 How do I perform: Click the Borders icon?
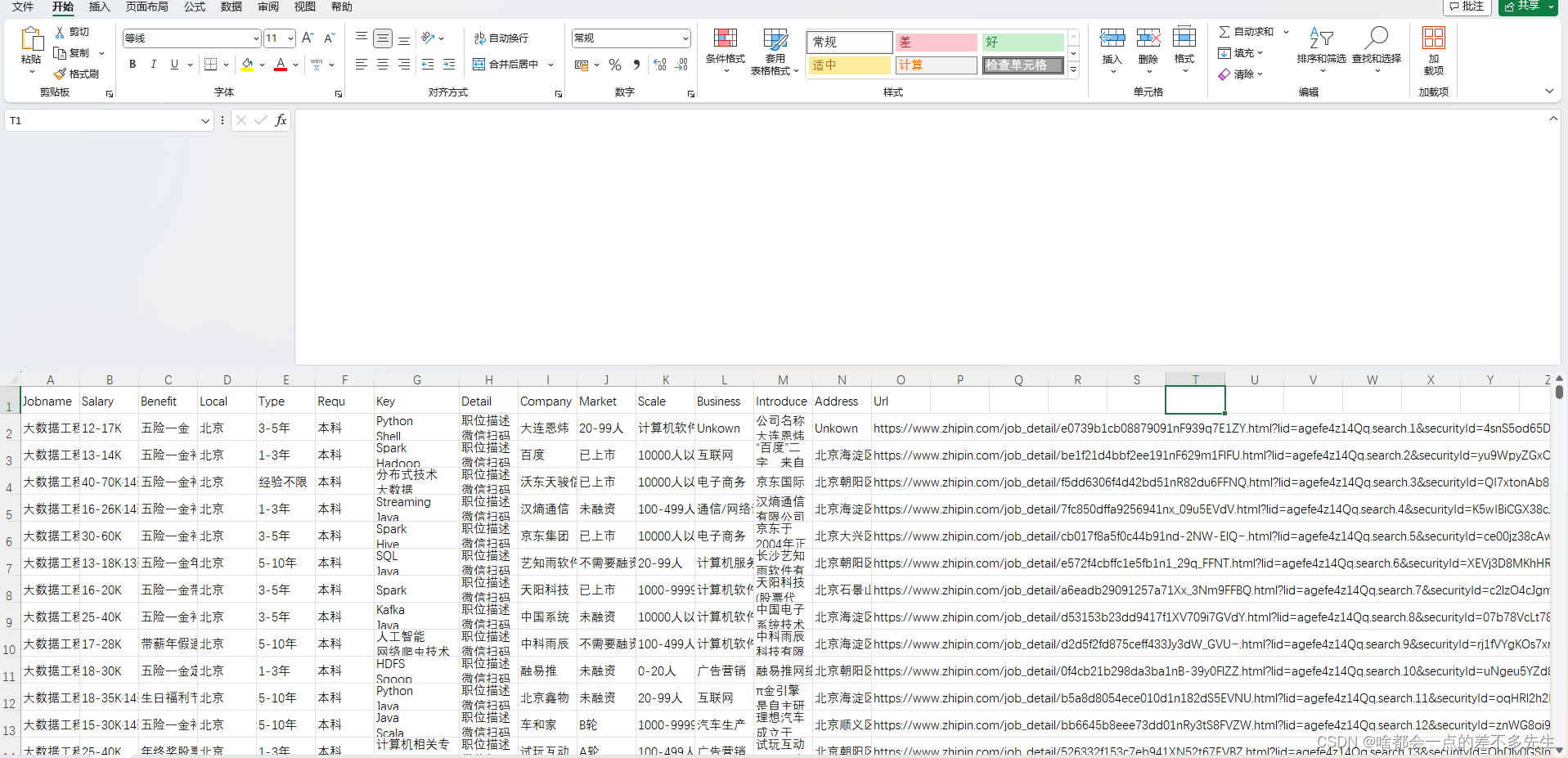tap(210, 65)
